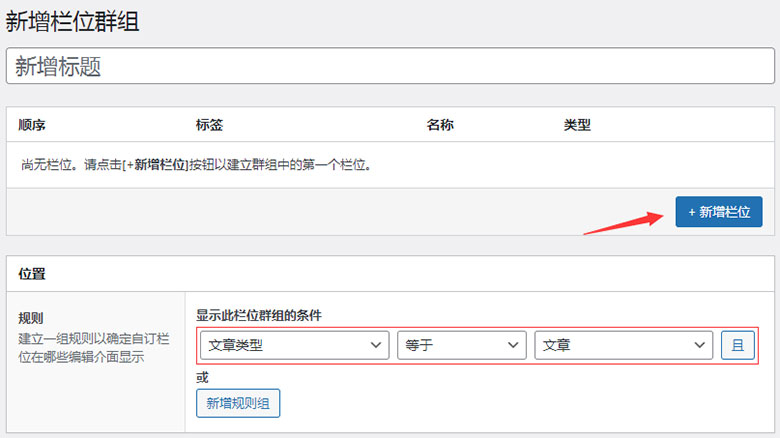Click the 新增标题 title input field

click(389, 67)
